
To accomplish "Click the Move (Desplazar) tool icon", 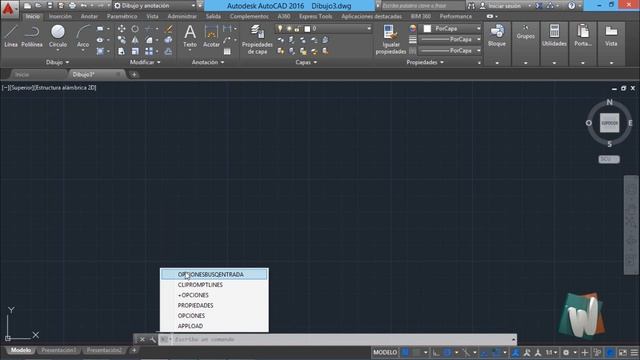I will (x=122, y=29).
